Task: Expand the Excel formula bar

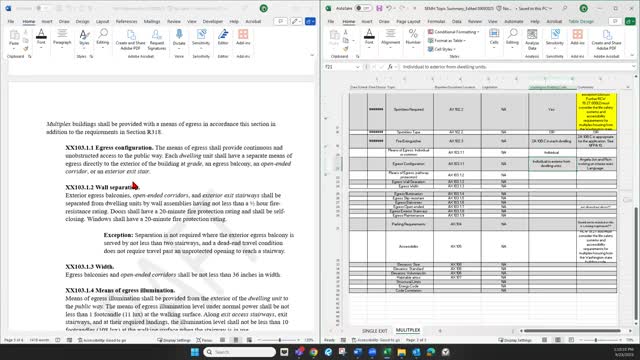Action: [634, 67]
